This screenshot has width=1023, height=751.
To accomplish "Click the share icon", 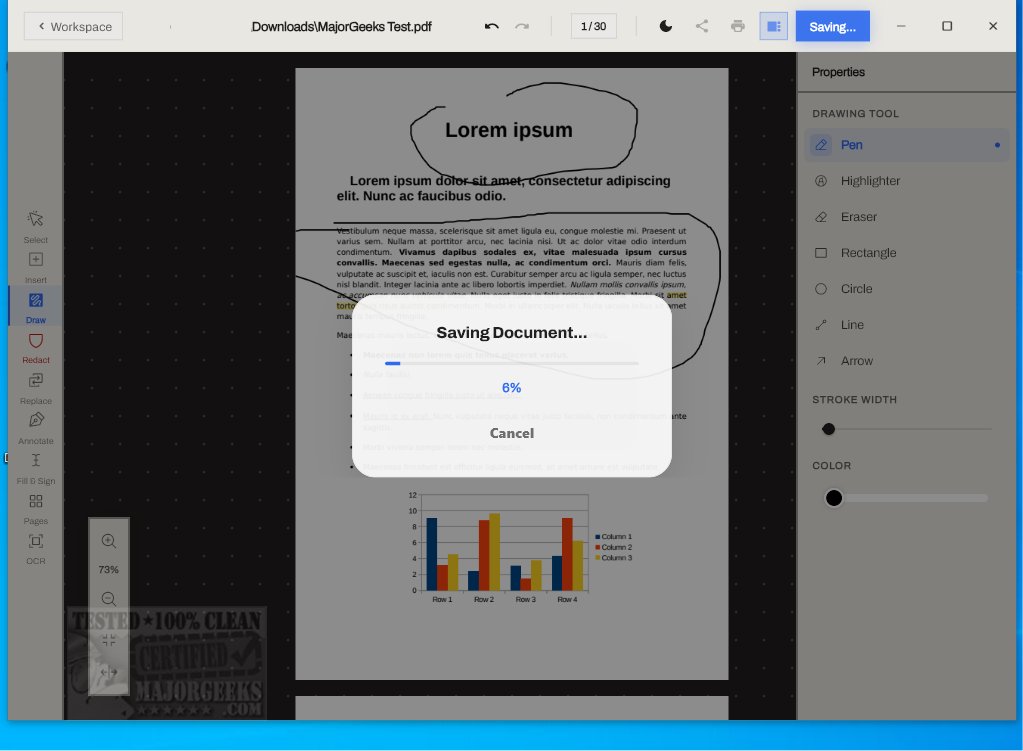I will [702, 26].
